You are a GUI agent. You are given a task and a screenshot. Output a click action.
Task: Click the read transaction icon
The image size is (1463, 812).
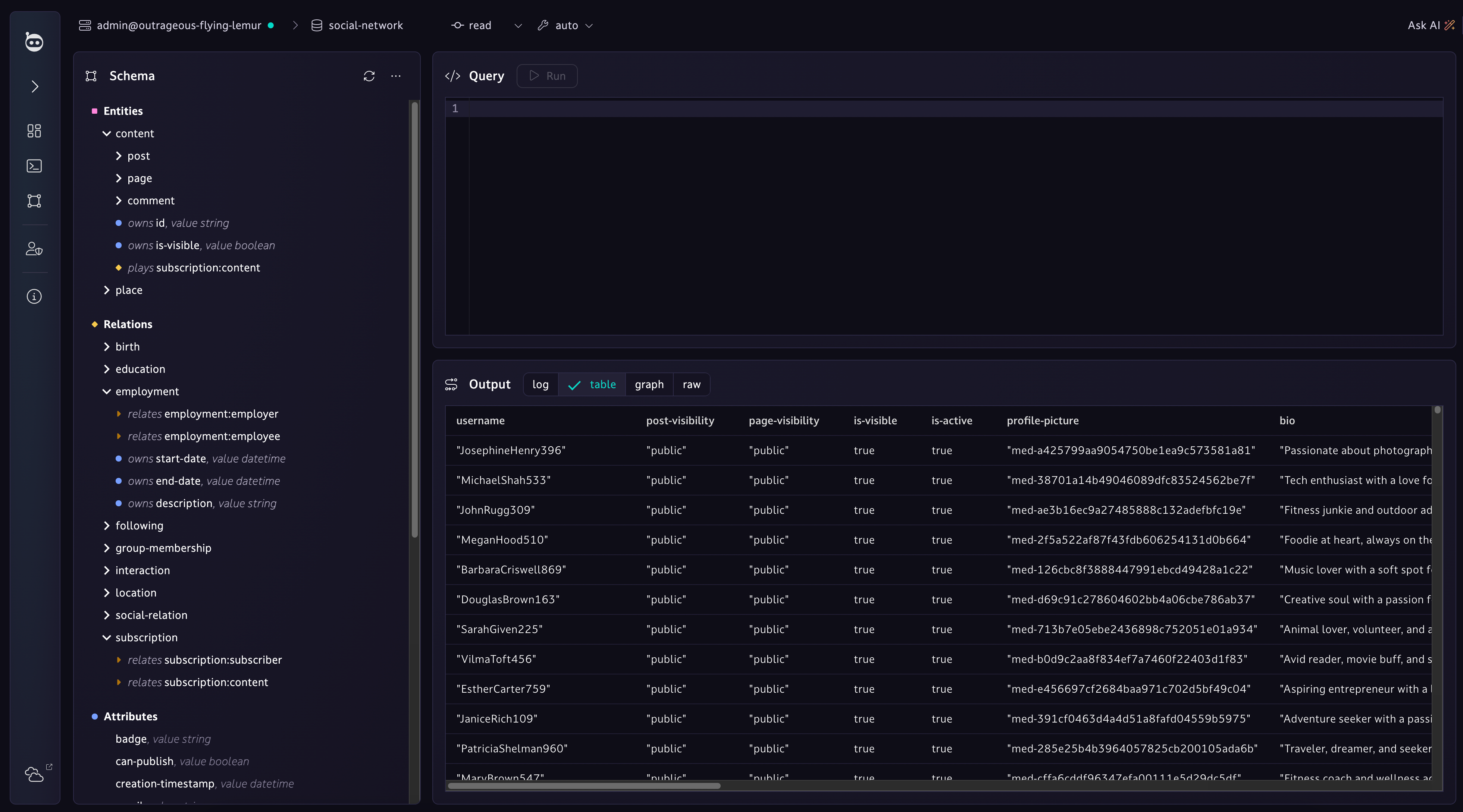click(x=457, y=25)
